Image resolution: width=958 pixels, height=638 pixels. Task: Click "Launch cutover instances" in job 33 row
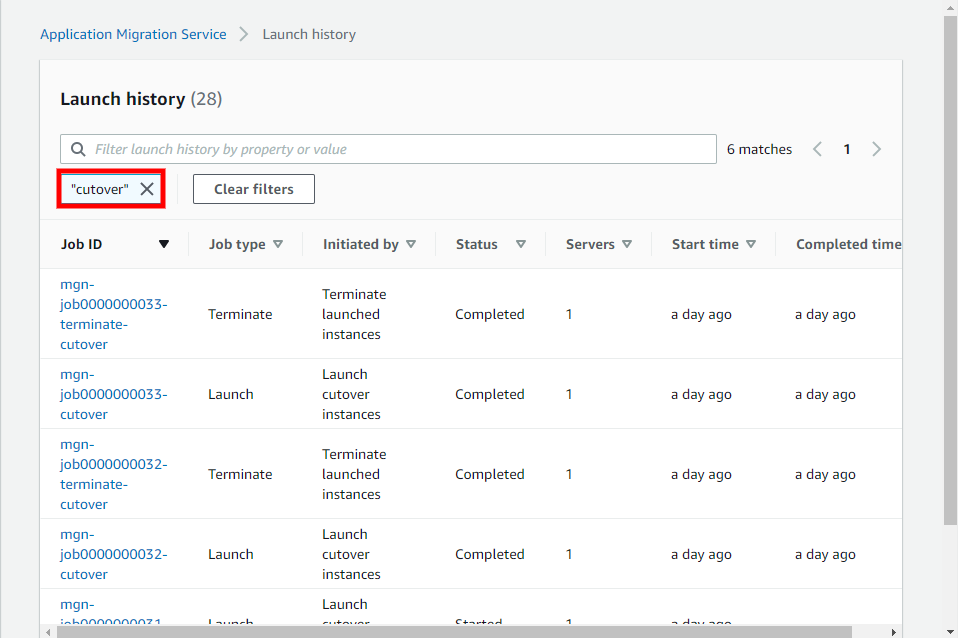pyautogui.click(x=351, y=394)
